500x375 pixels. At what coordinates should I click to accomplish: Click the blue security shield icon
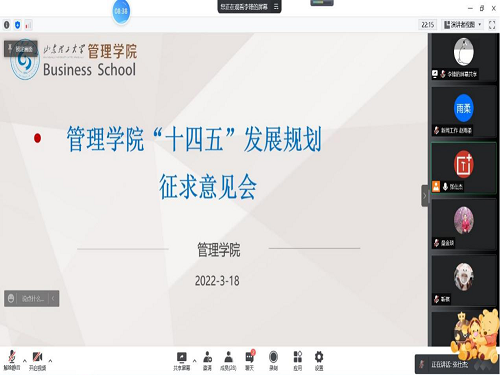tap(18, 25)
